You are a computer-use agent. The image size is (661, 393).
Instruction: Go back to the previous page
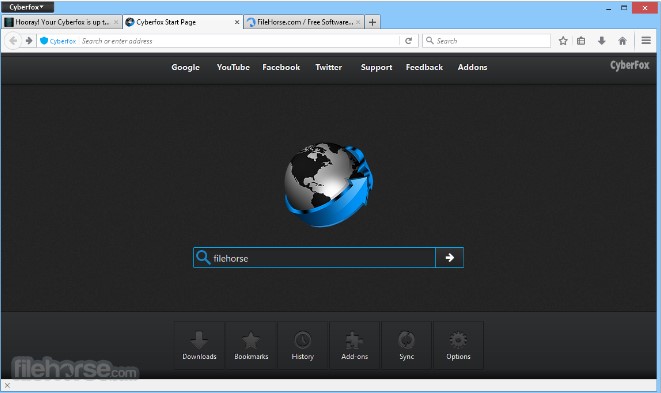tap(13, 41)
